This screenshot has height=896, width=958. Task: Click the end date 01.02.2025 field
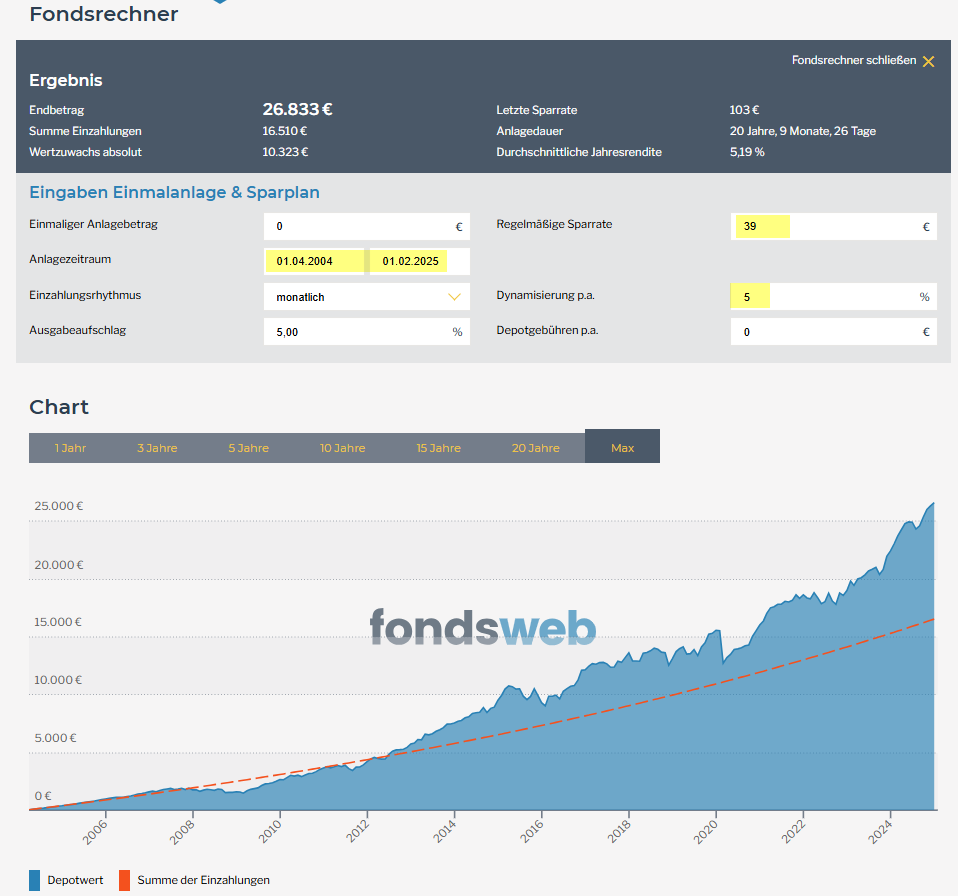click(420, 261)
